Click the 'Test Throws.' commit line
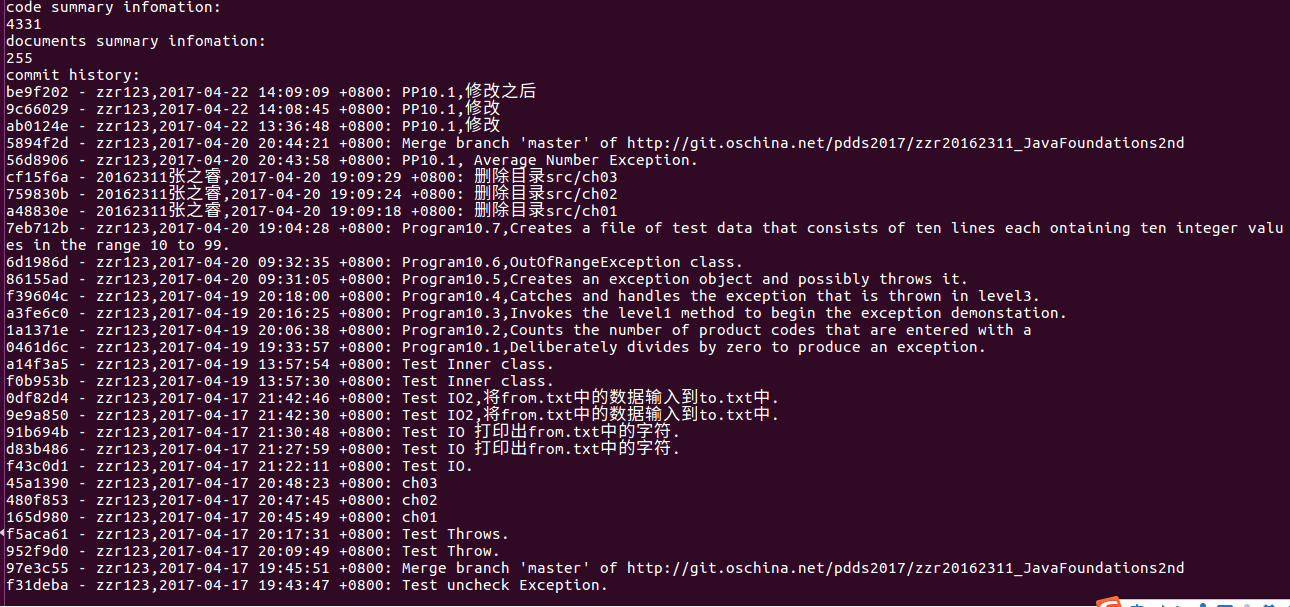 point(257,534)
